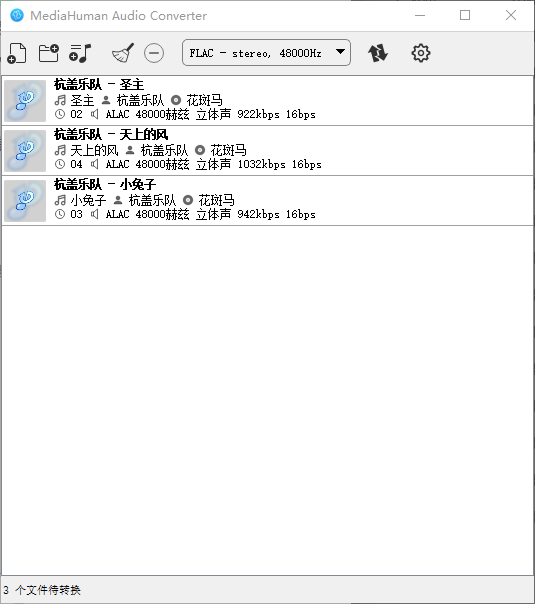Click the 942kbps bitrate text
Image resolution: width=535 pixels, height=604 pixels.
258,215
